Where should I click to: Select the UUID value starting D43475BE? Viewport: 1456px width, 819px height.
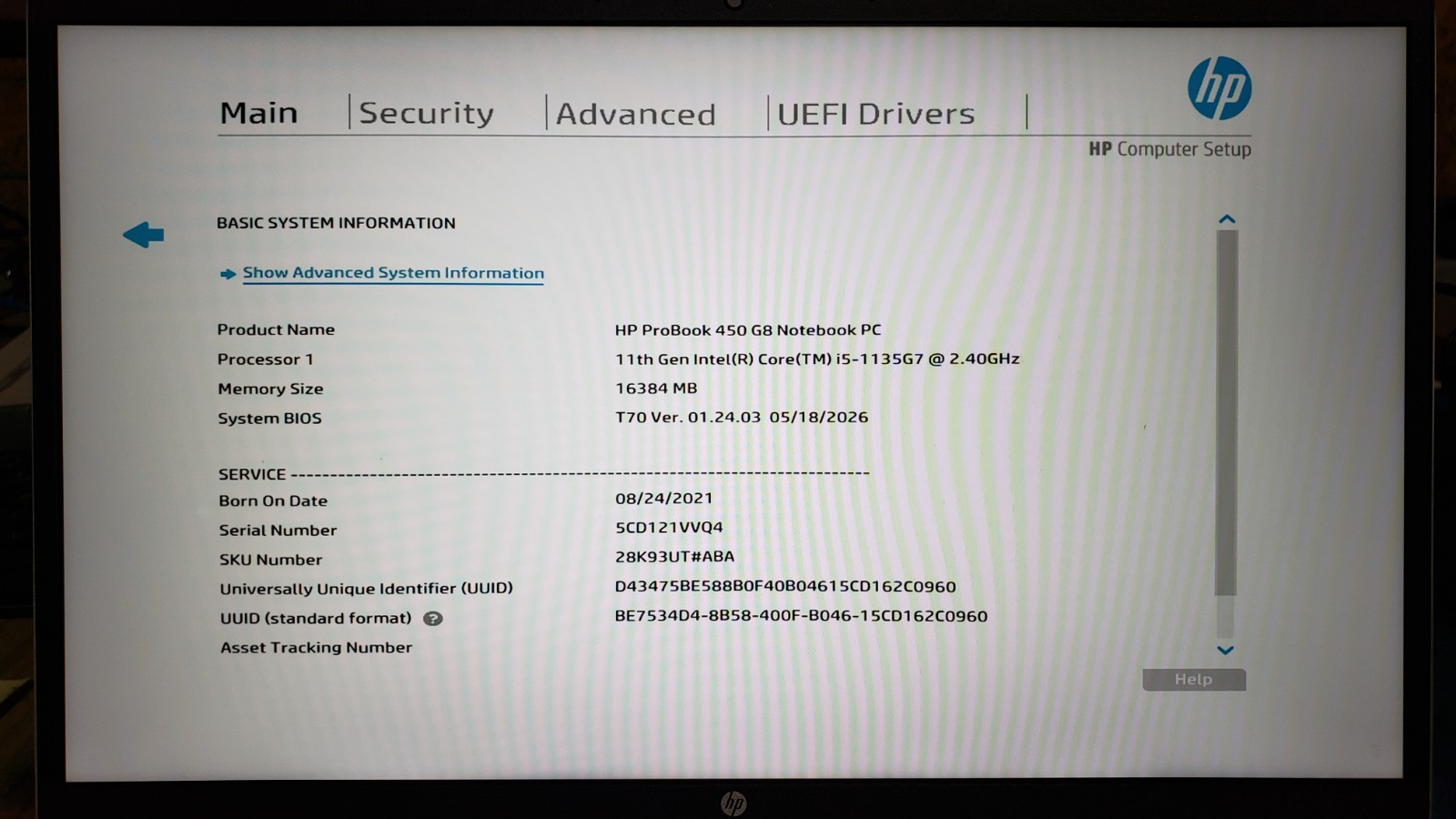pyautogui.click(x=785, y=586)
